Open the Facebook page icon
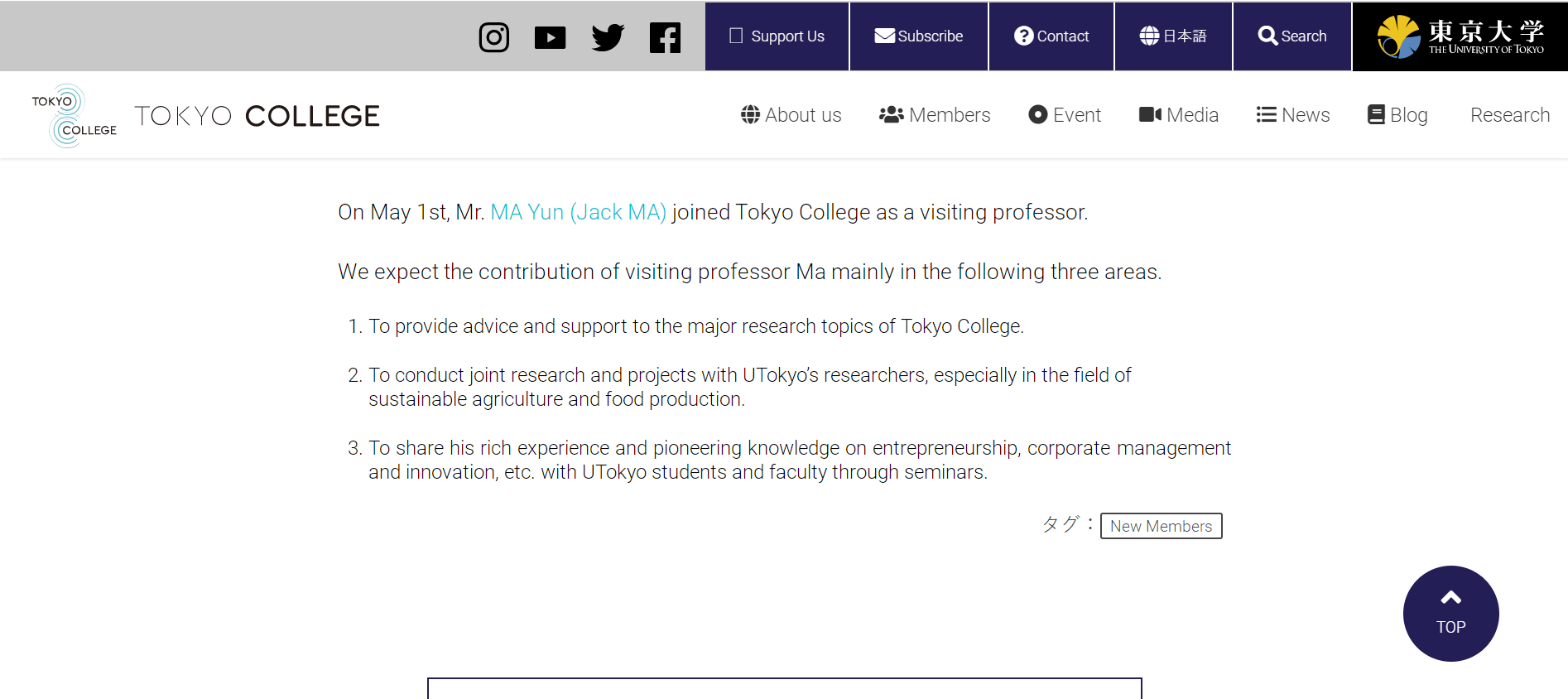Screen dimensions: 1568x699 [x=665, y=37]
